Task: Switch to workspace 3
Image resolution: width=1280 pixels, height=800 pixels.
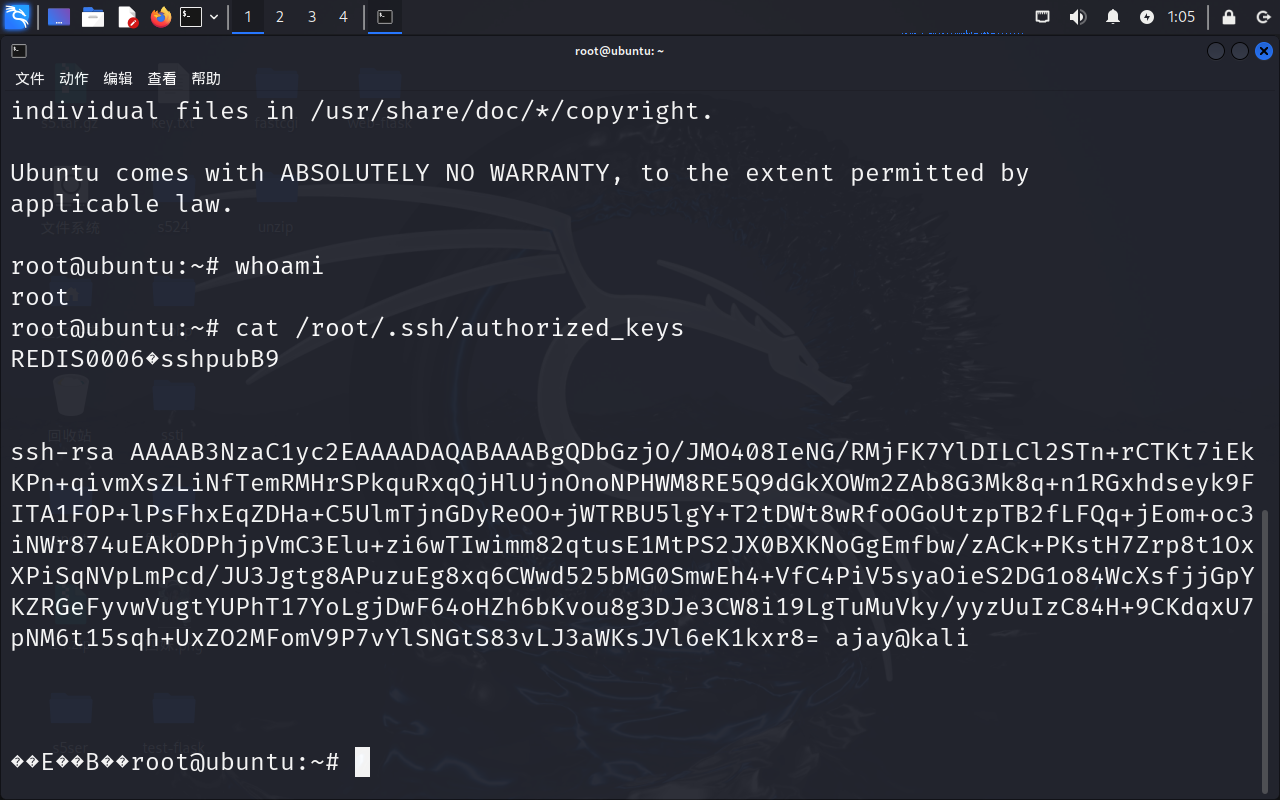Action: click(x=312, y=17)
